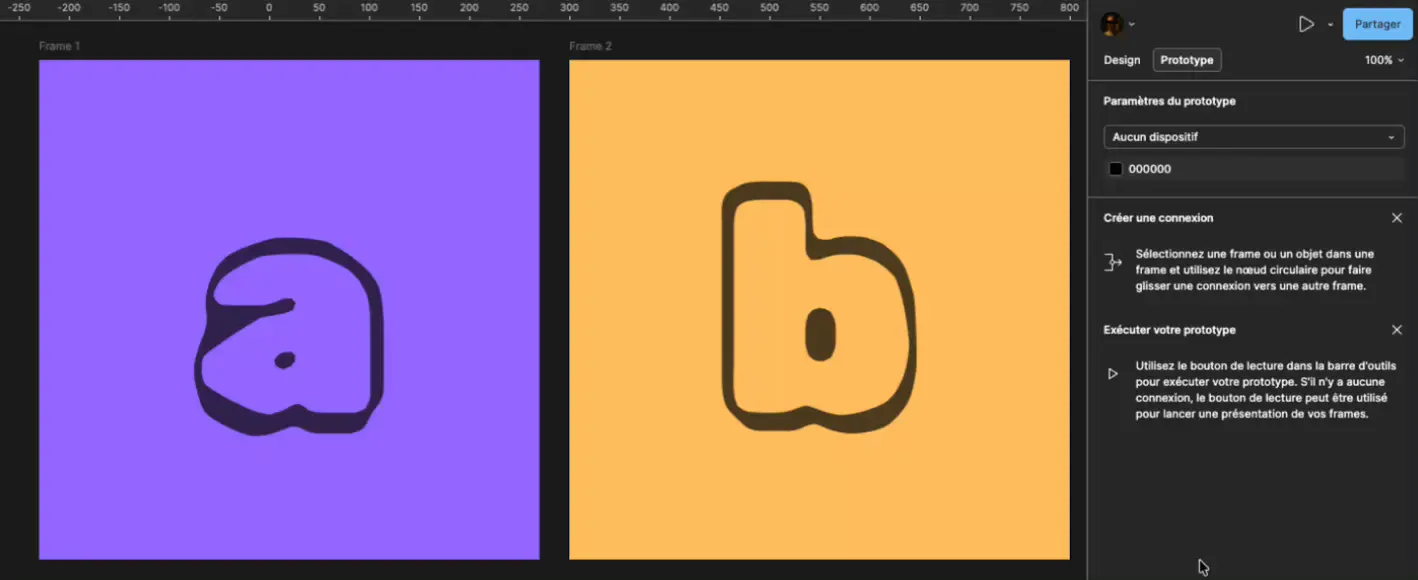Screen dimensions: 1418x580
Task: Close the Créer une connexion hint
Action: click(x=1397, y=218)
